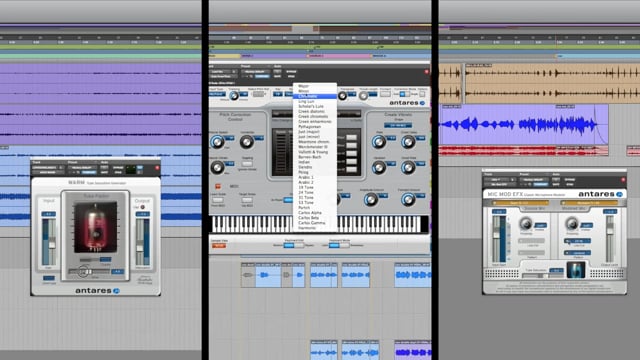The height and width of the screenshot is (360, 640).
Task: Toggle the Learn Scale From MIDI button
Action: coord(218,200)
